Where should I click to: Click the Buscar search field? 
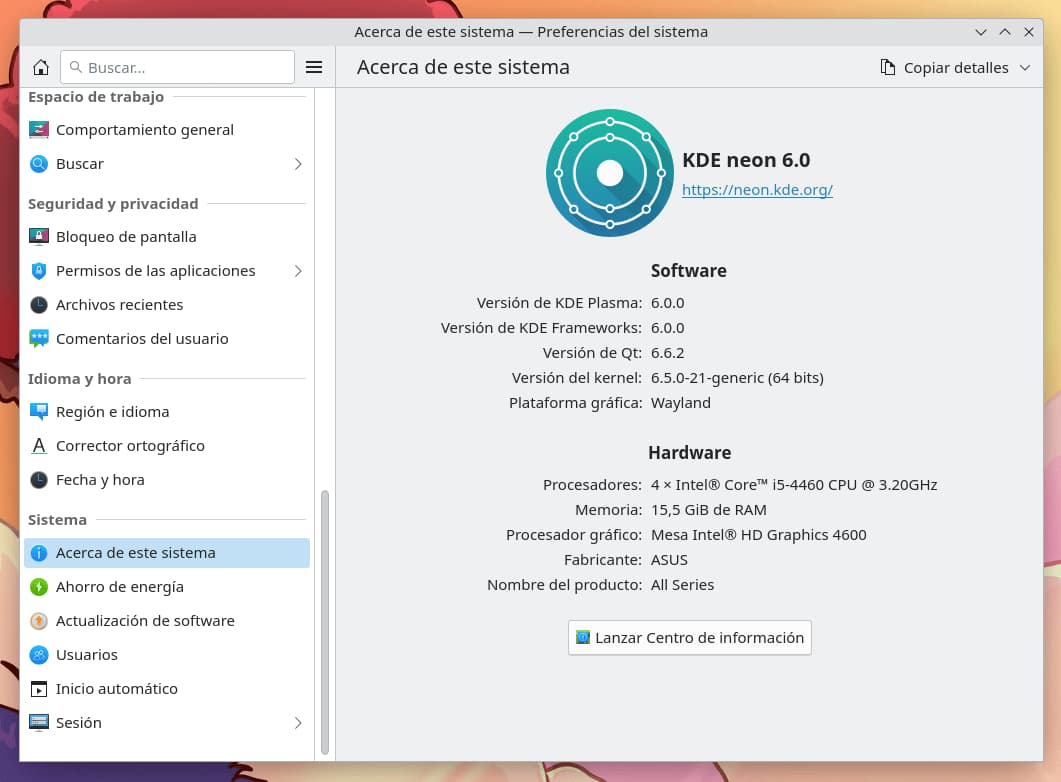tap(177, 67)
